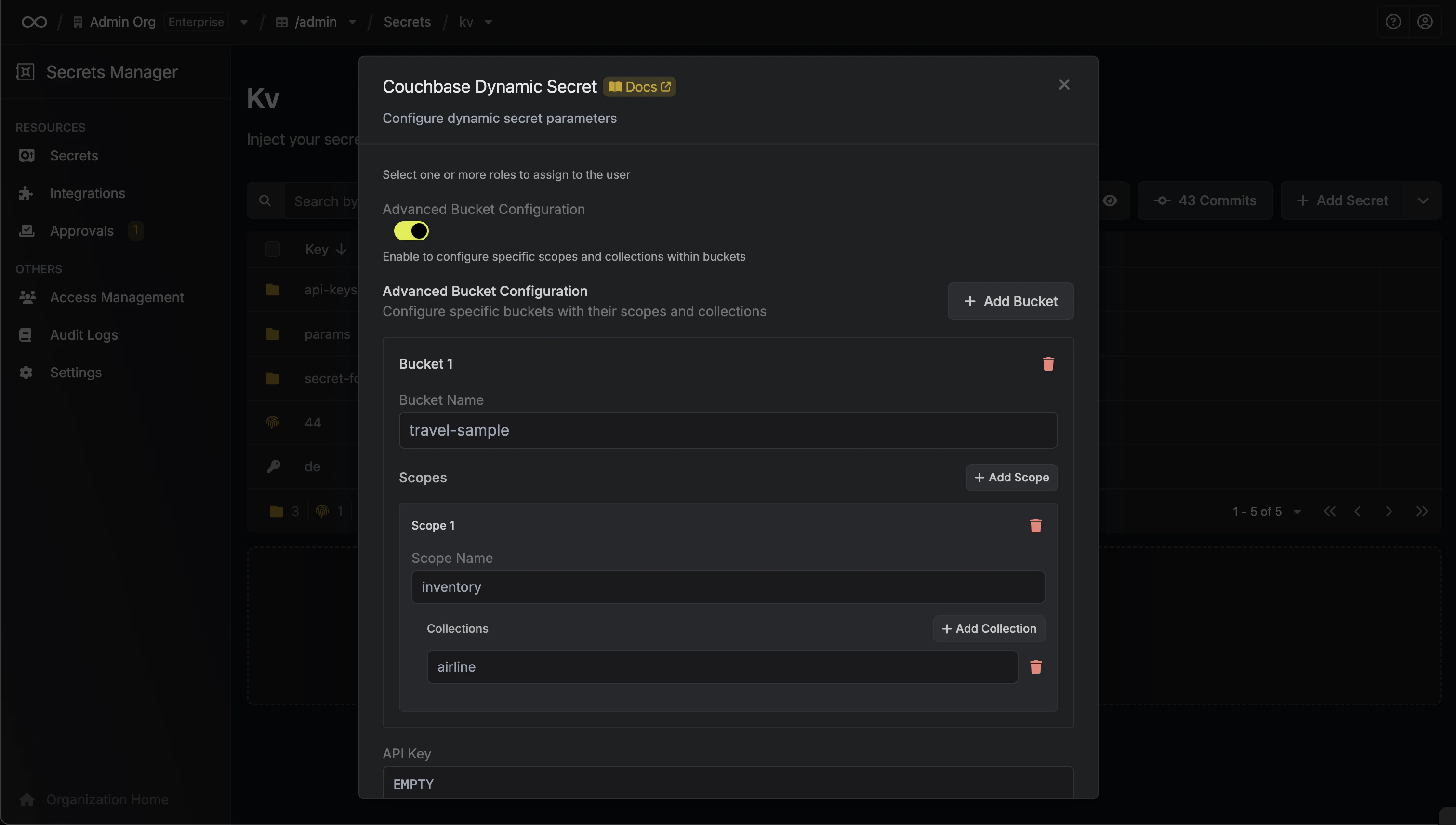Close the Couchbase Dynamic Secret dialog
This screenshot has height=825, width=1456.
(x=1064, y=84)
